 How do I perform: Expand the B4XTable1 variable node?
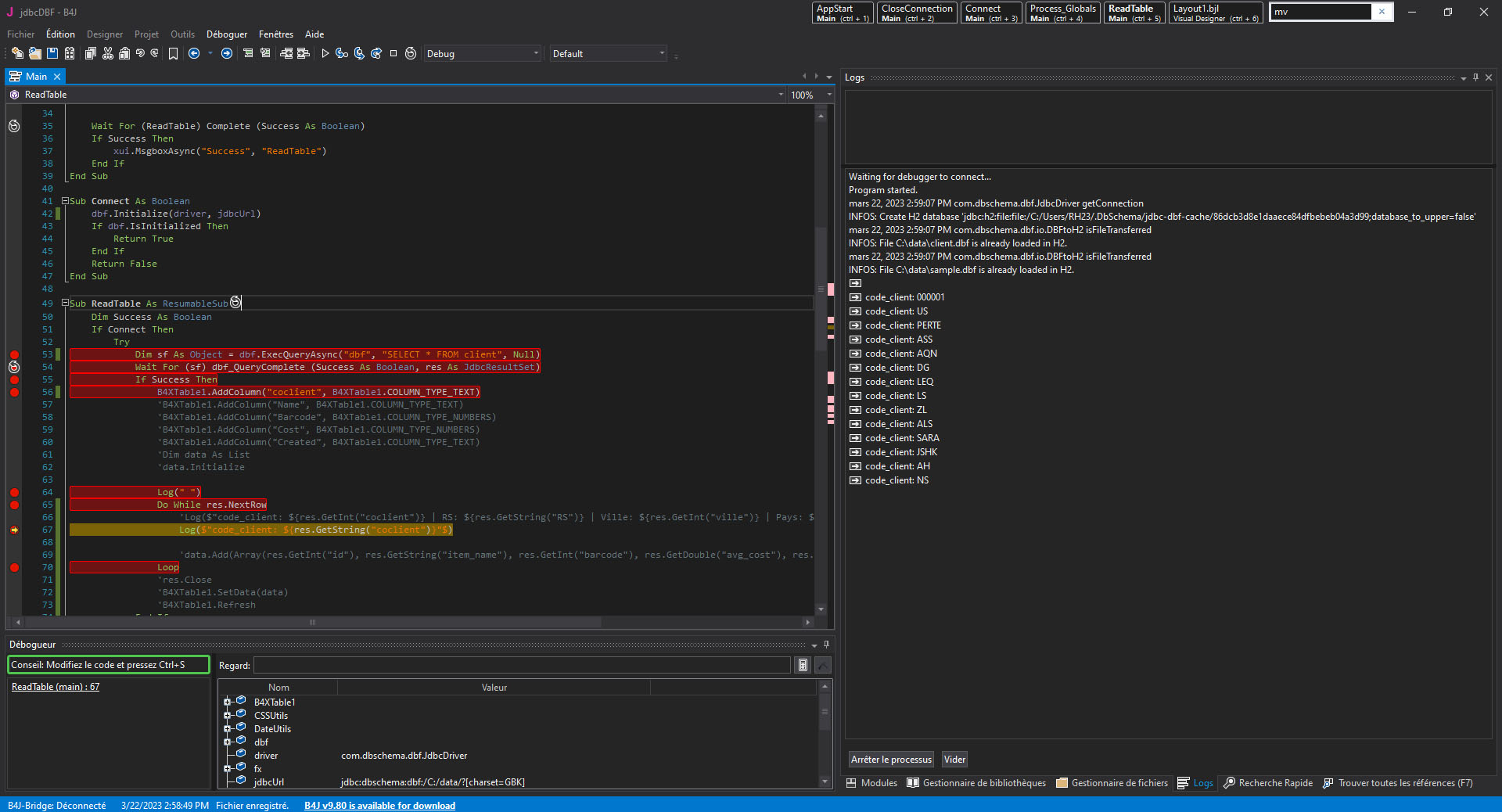coord(227,702)
